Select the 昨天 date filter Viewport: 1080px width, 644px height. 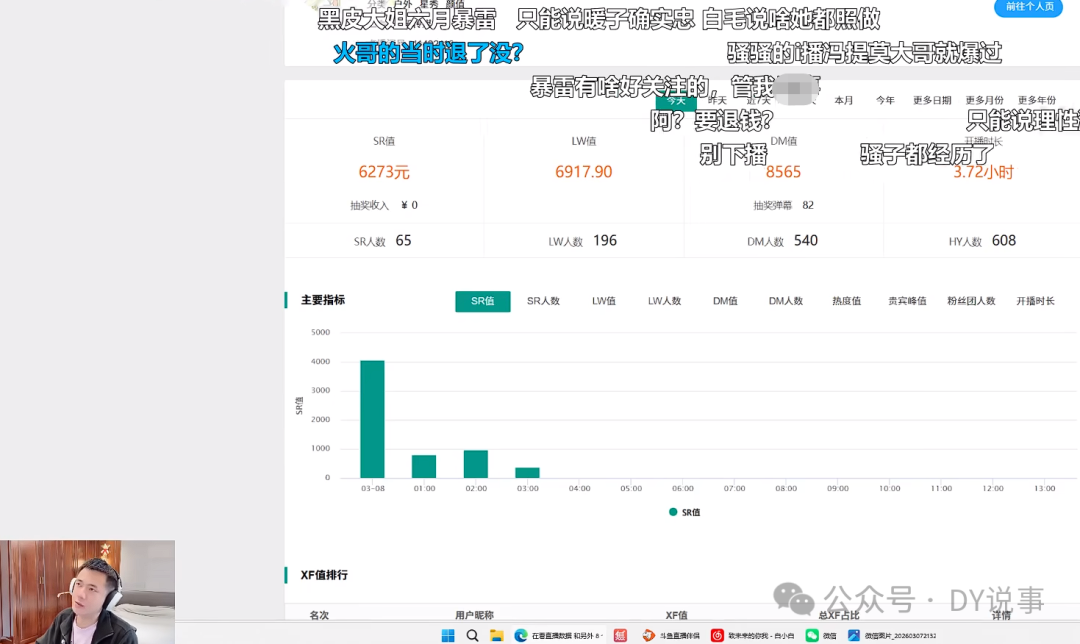tap(717, 101)
